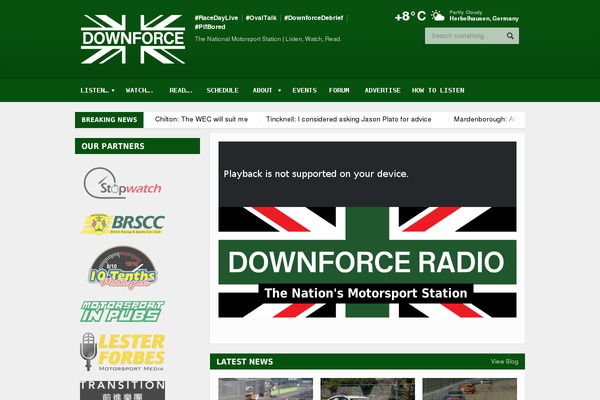600x400 pixels.
Task: Follow the #RaceDayLive hashtag link
Action: pos(216,18)
